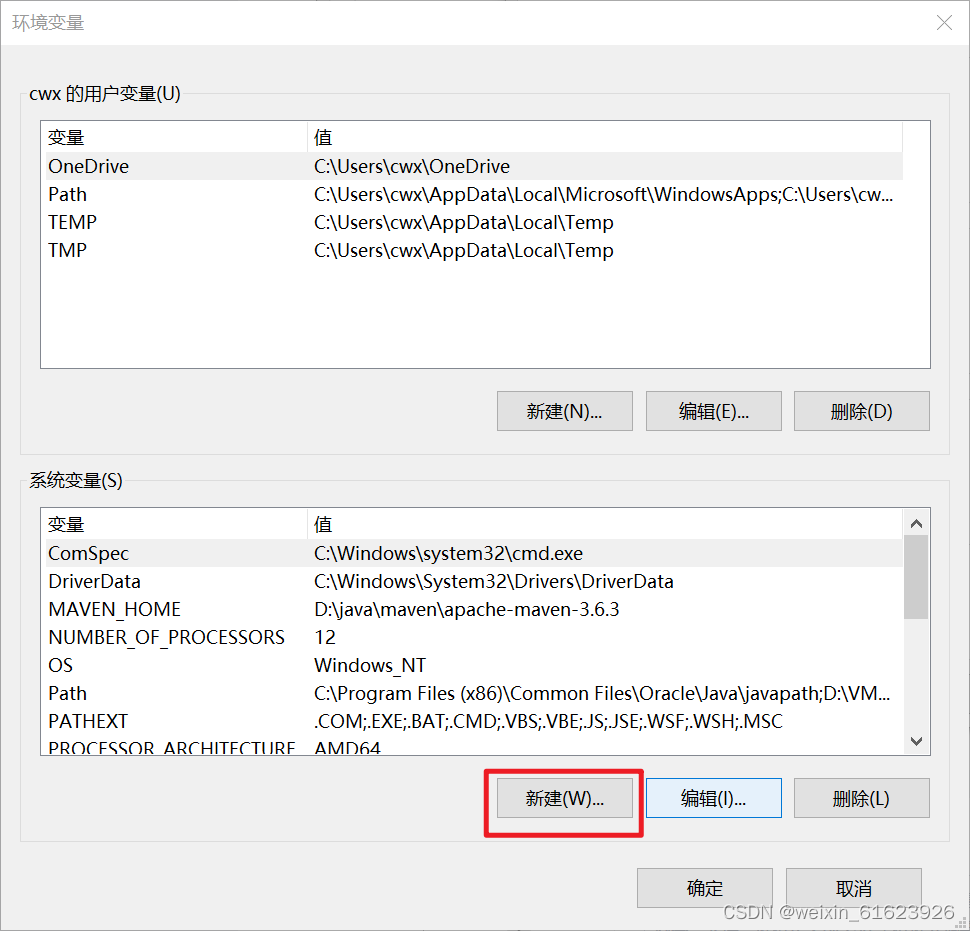Viewport: 970px width, 931px height.
Task: Click the 值 column header in system variables
Action: click(x=605, y=525)
